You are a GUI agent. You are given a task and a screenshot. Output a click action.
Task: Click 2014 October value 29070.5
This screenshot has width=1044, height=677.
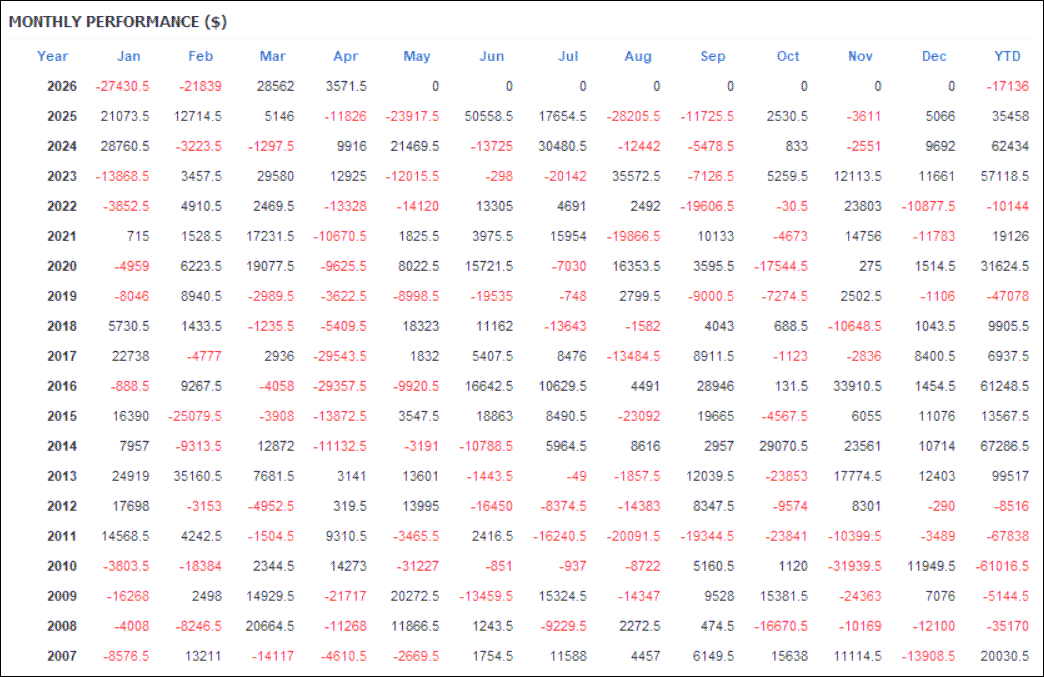coord(783,446)
